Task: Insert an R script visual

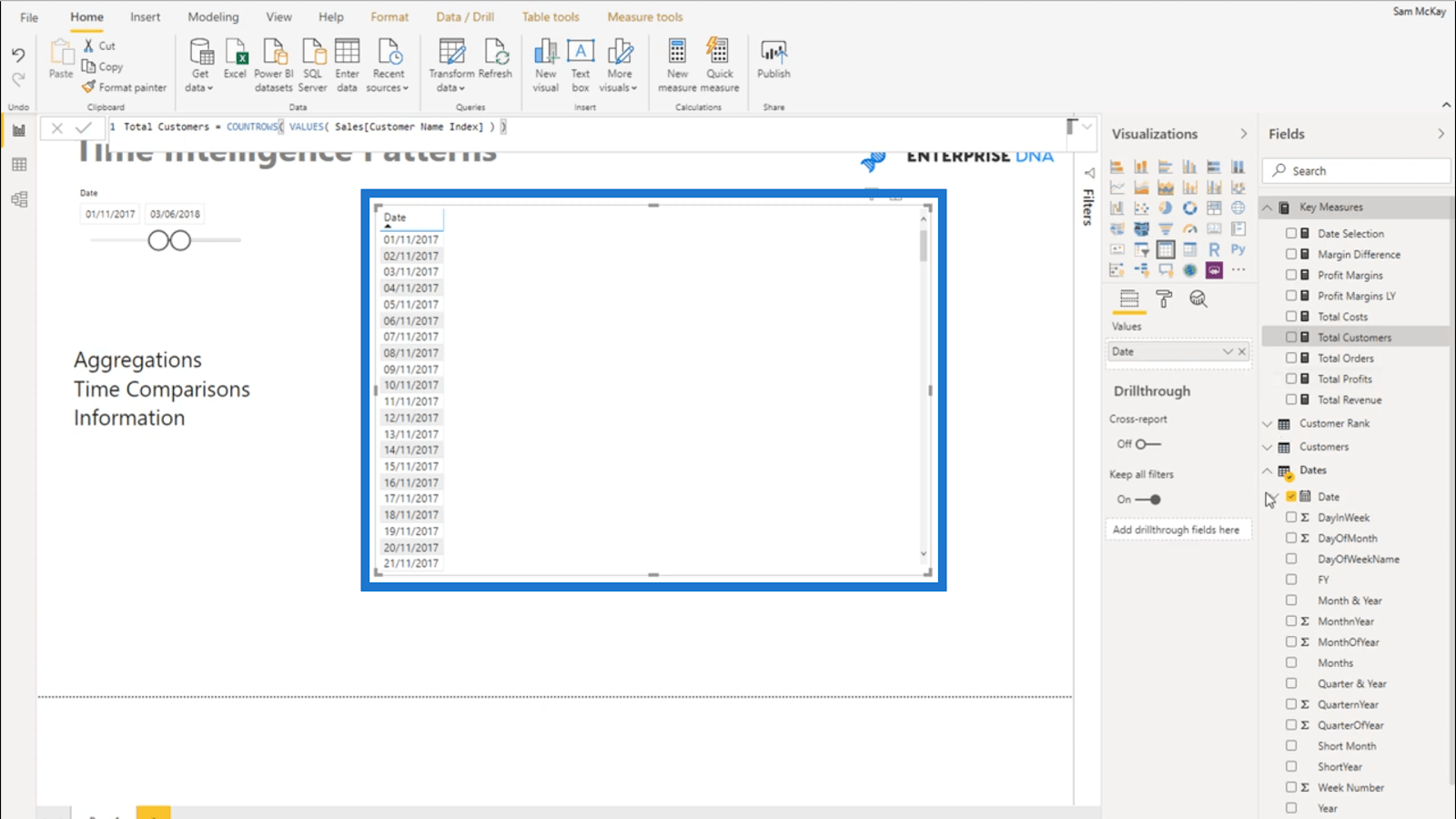Action: (x=1214, y=249)
